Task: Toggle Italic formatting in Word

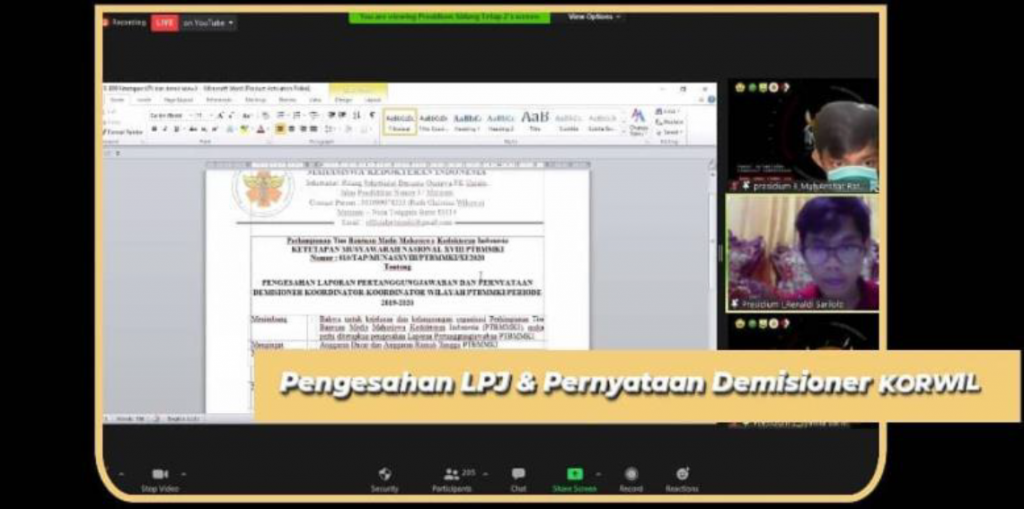Action: 165,129
